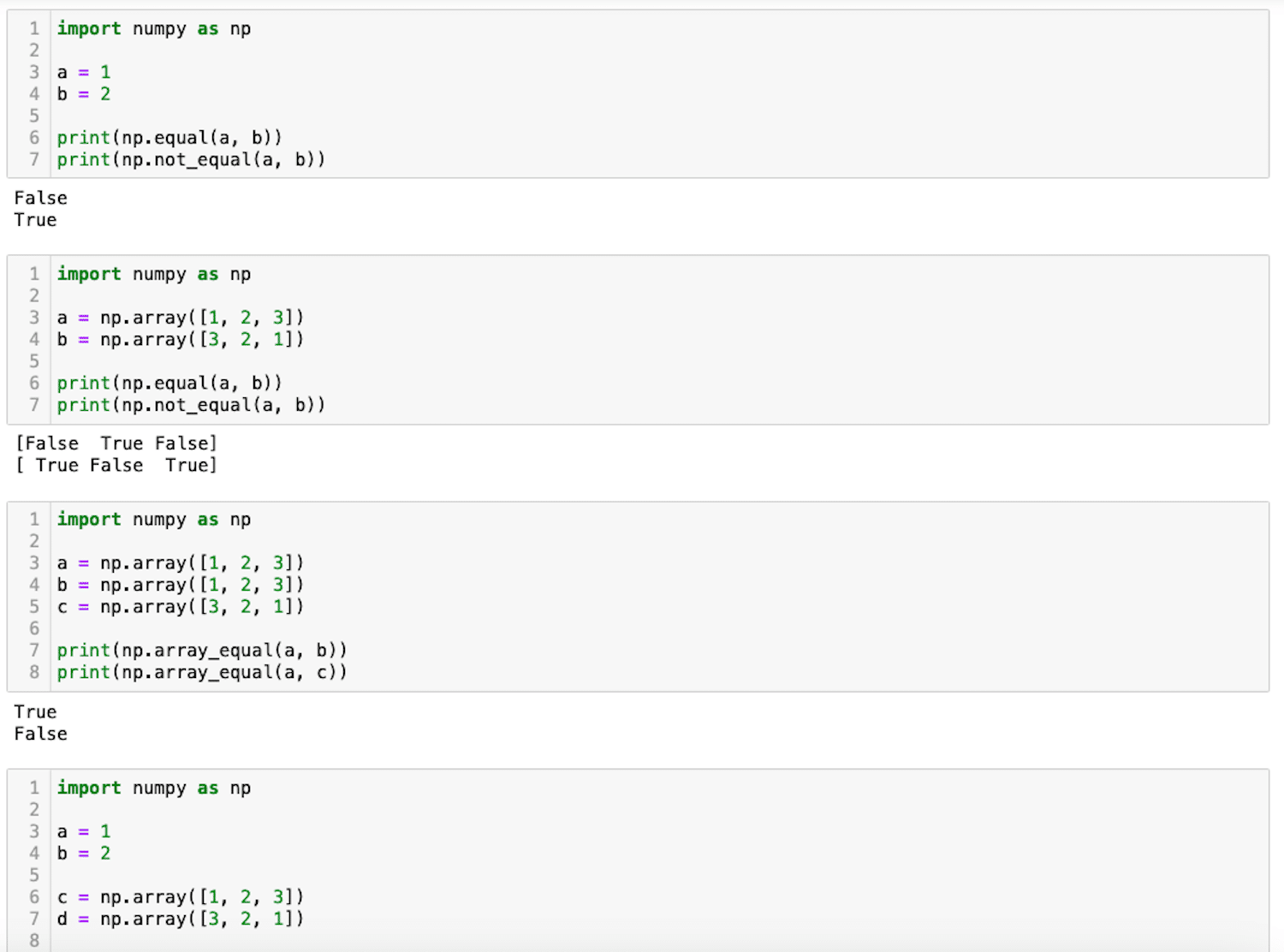Click the 'print(np.array_equal(a, c))' line
1284x952 pixels.
[202, 672]
